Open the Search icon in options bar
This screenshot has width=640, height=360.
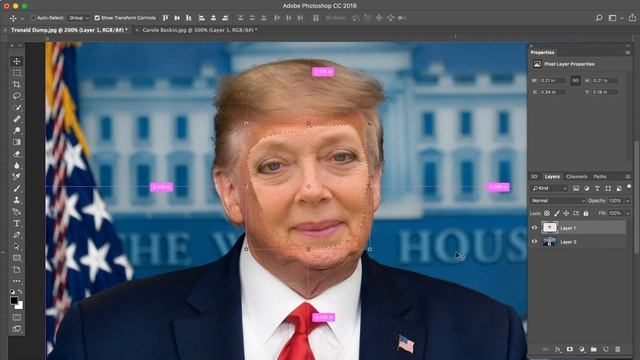599,18
